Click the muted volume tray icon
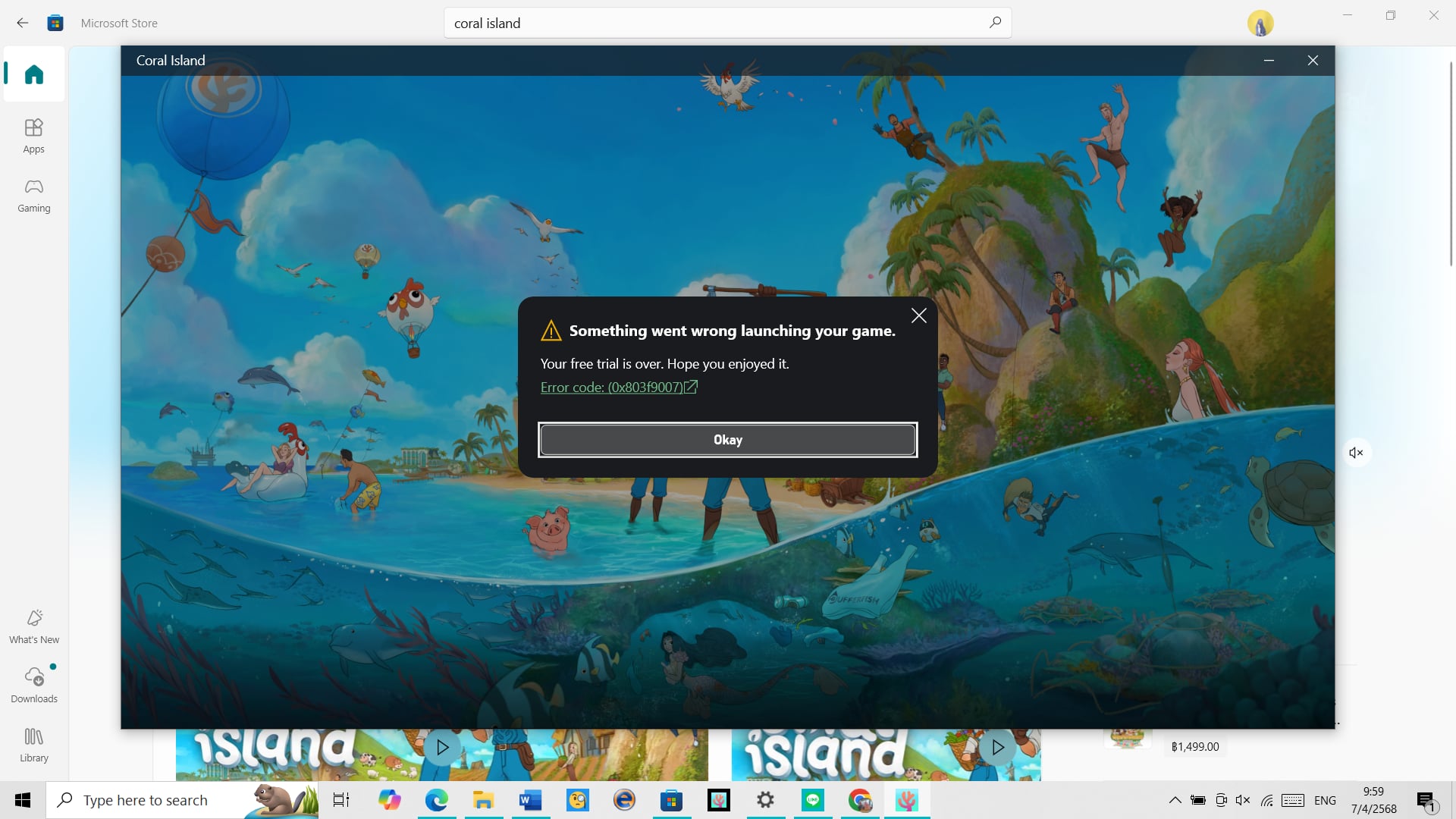The width and height of the screenshot is (1456, 819). click(x=1242, y=800)
